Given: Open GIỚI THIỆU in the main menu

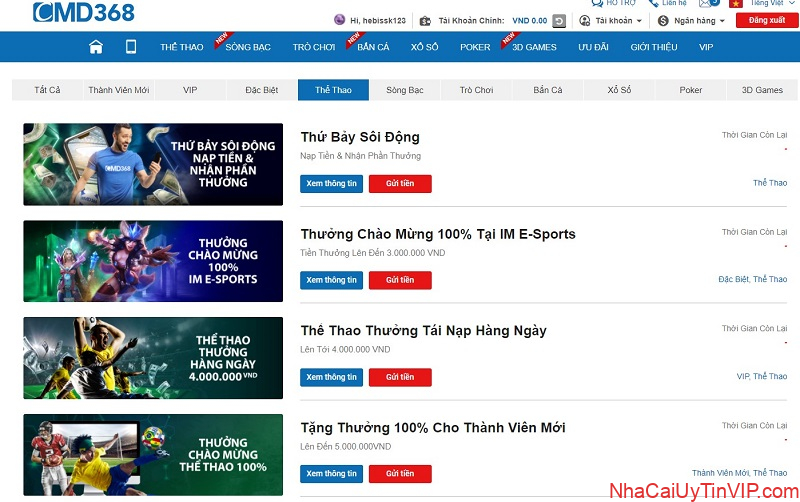Looking at the screenshot, I should [x=654, y=47].
